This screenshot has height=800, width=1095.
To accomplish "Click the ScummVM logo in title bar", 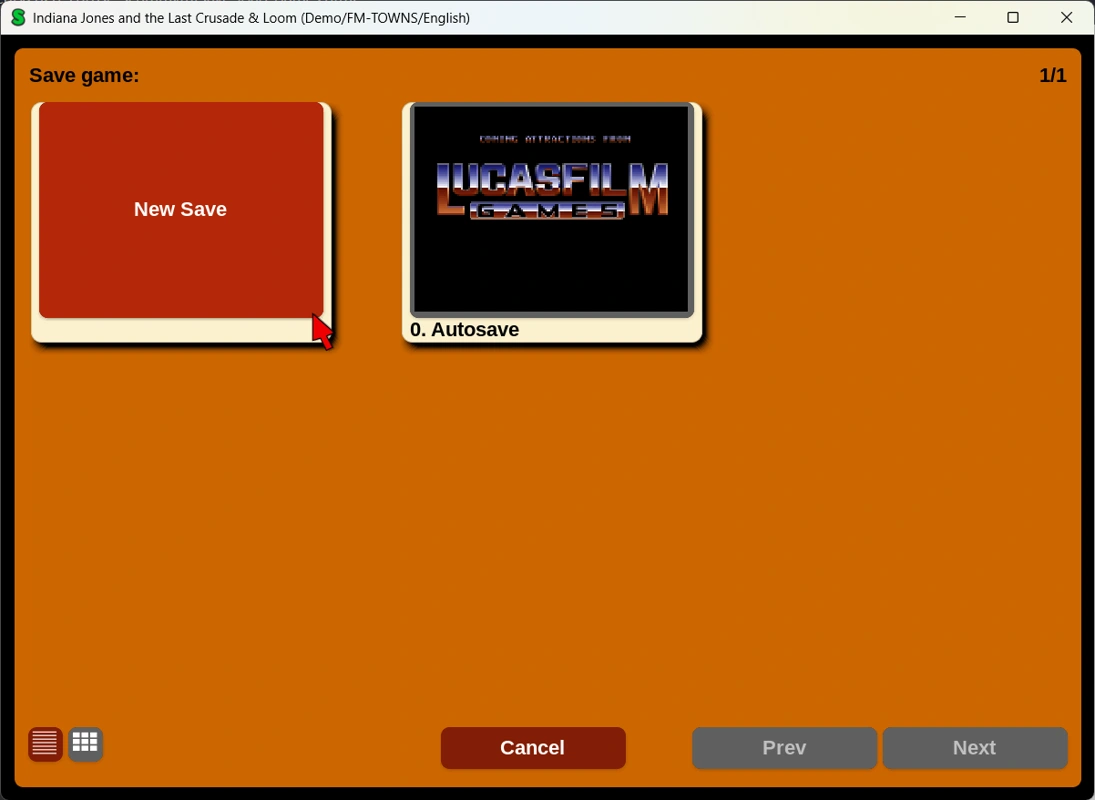I will (x=18, y=18).
